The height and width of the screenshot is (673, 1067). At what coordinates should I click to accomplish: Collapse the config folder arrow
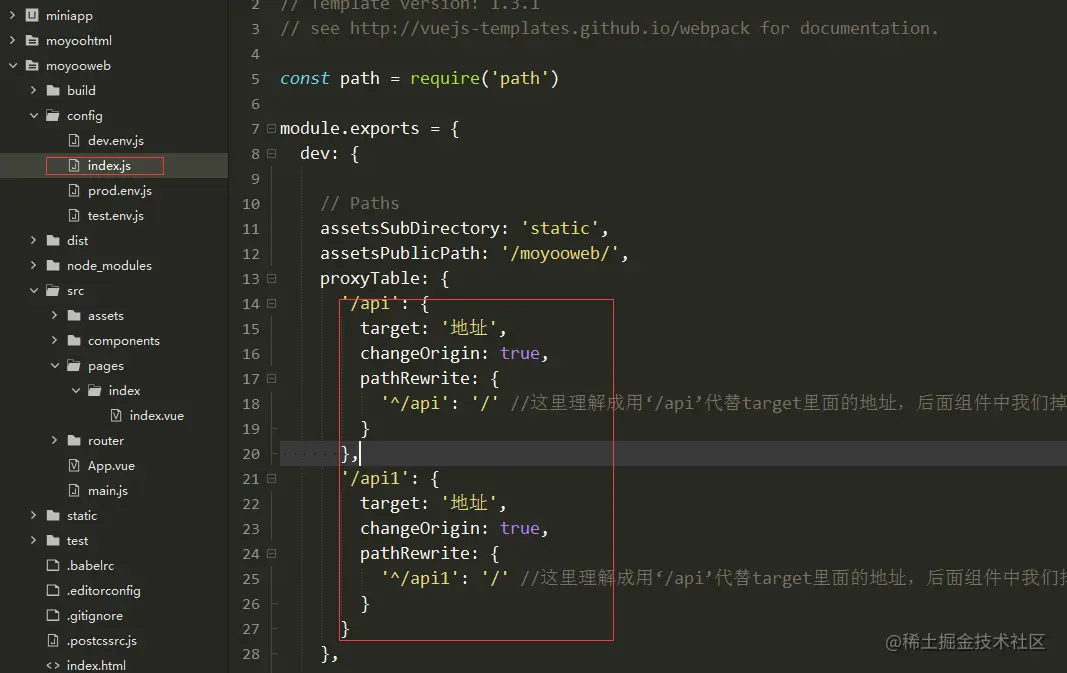pos(33,115)
